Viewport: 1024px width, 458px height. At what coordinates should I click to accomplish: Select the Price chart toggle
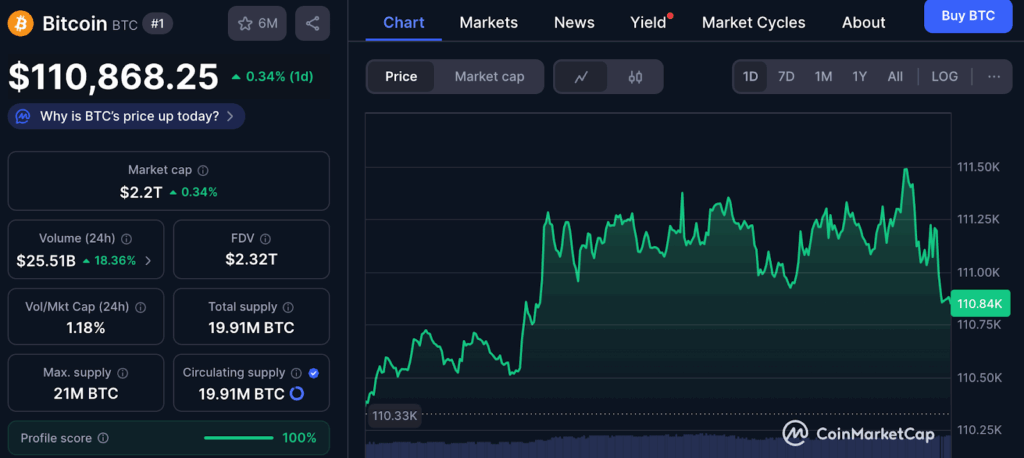(401, 77)
